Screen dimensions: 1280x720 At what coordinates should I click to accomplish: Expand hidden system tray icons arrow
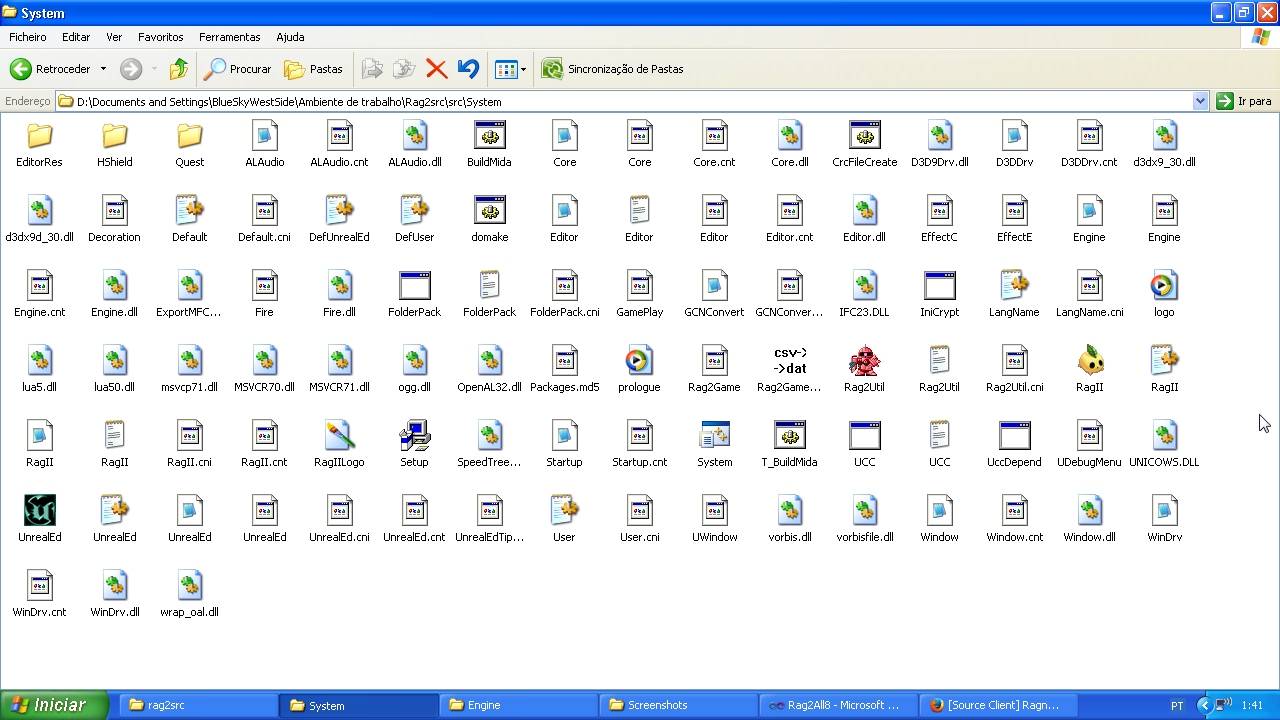1204,705
